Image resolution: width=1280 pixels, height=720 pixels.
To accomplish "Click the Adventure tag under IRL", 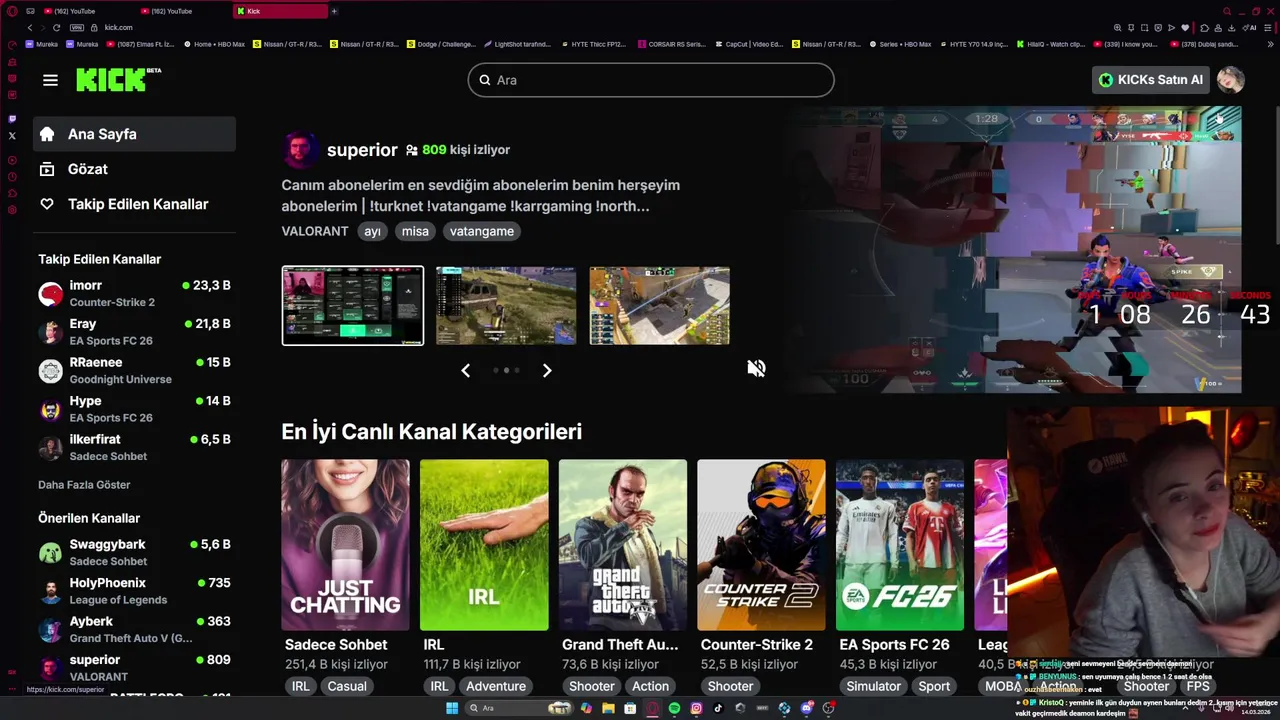I will click(496, 686).
